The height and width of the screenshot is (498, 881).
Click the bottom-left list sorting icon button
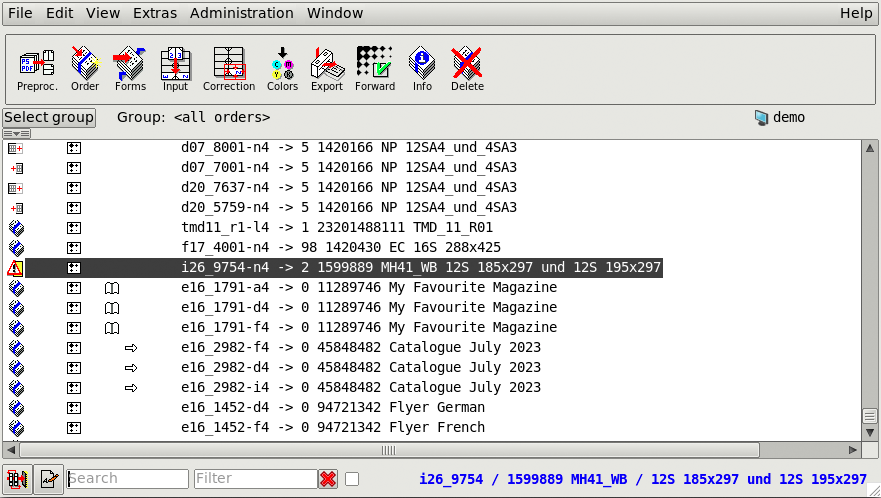(x=17, y=479)
